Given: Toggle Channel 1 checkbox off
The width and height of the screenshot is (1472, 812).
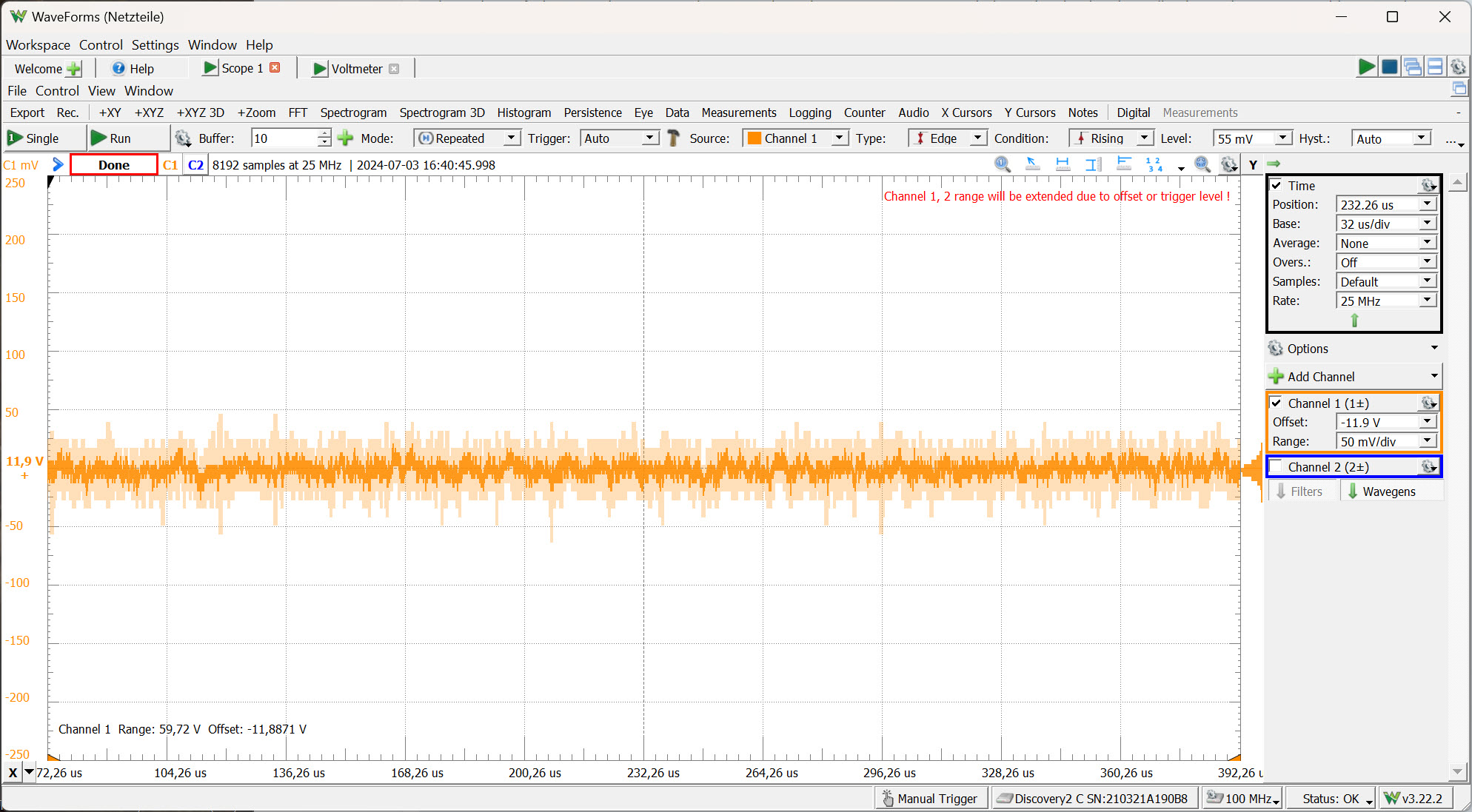Looking at the screenshot, I should coord(1277,403).
